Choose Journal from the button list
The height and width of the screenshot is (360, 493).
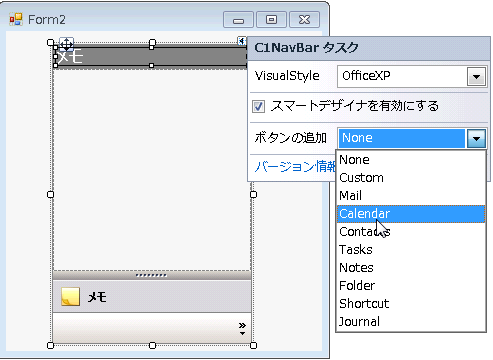pyautogui.click(x=411, y=322)
